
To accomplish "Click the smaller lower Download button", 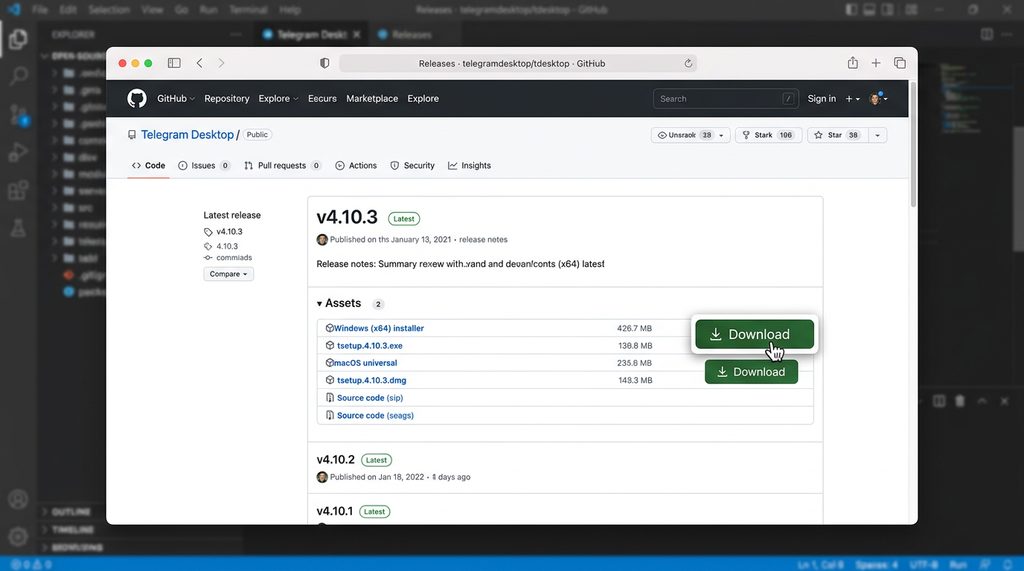I will pos(751,372).
